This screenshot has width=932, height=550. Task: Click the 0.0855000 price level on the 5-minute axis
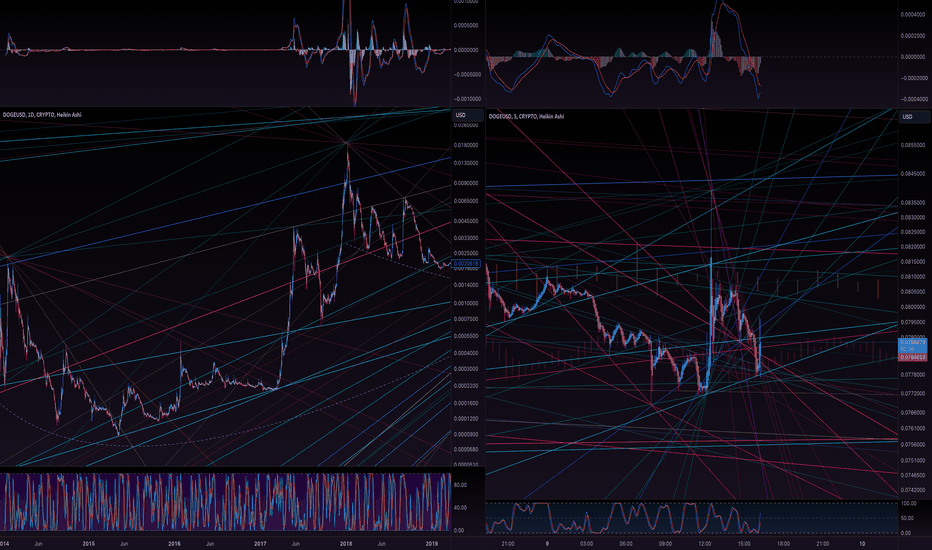pos(913,145)
